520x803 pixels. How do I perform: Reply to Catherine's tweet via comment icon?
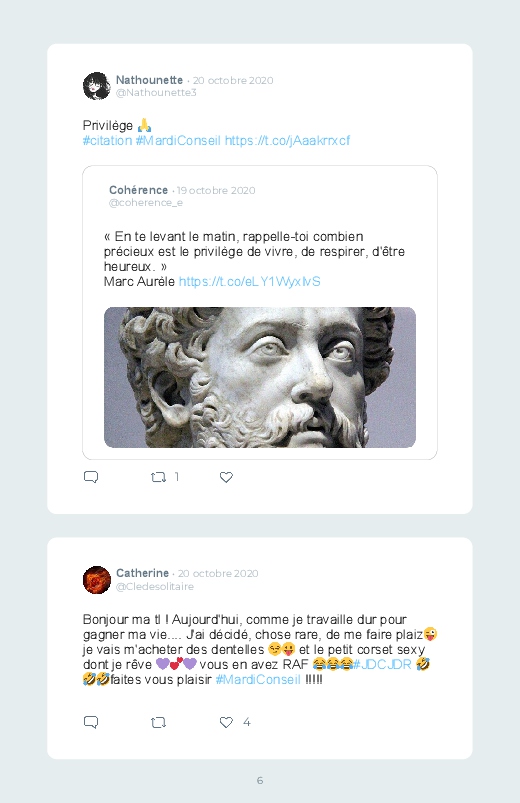[91, 722]
